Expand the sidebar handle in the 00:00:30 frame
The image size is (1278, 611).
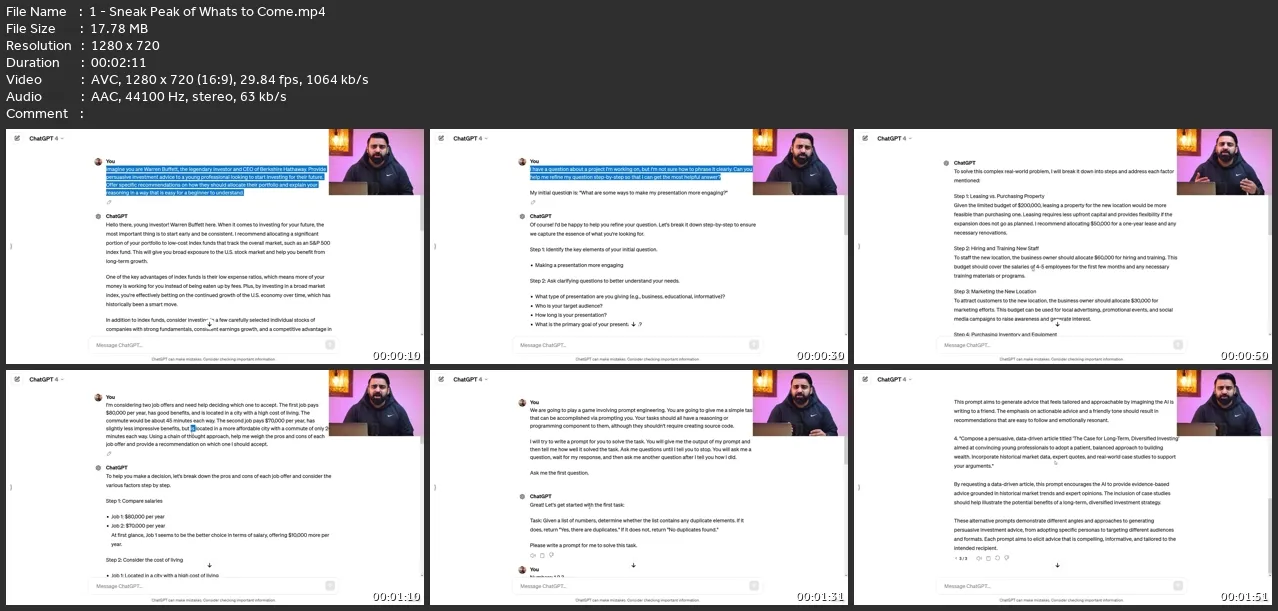click(434, 247)
